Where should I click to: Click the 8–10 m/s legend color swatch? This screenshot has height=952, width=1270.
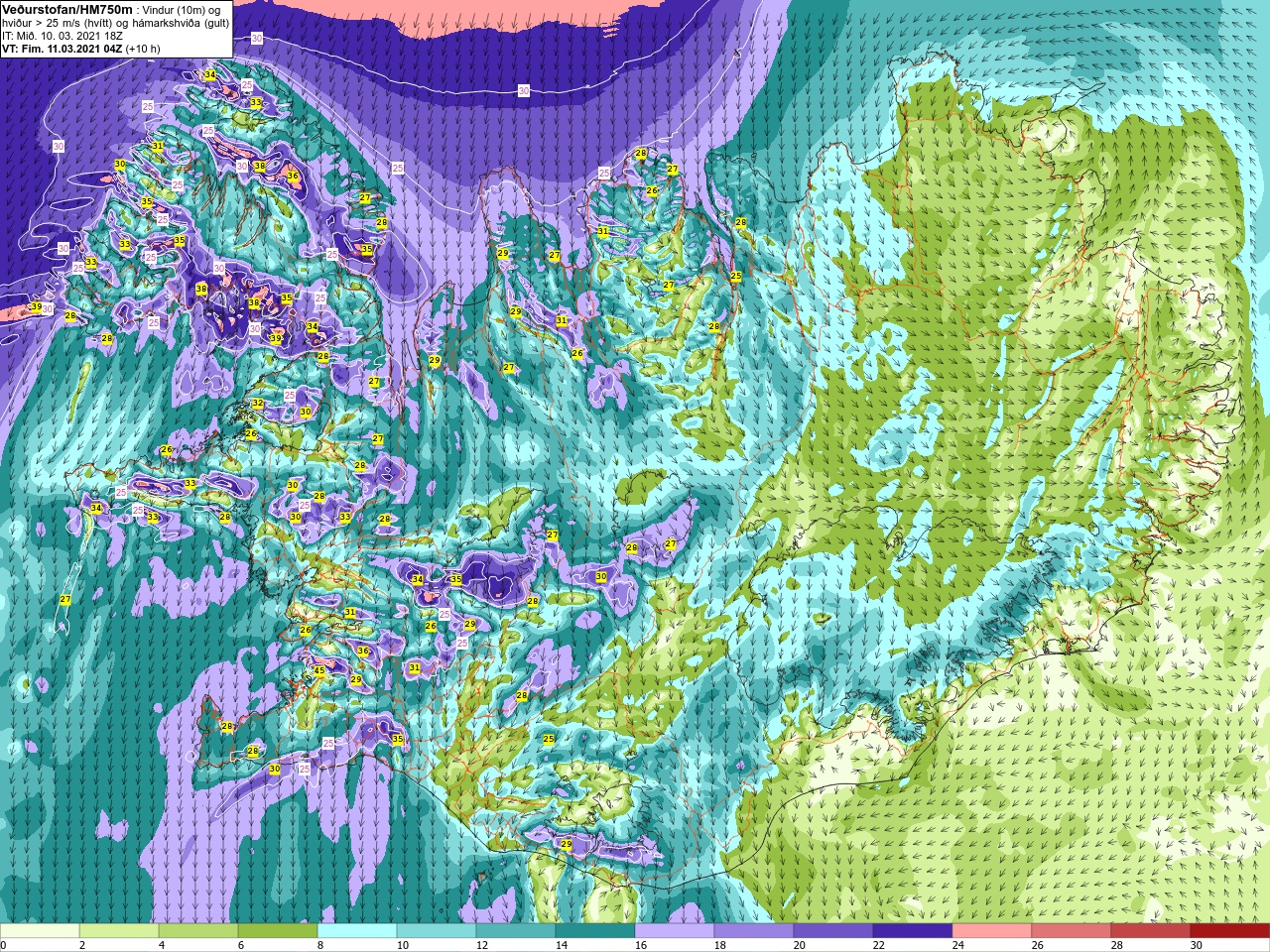pyautogui.click(x=357, y=932)
